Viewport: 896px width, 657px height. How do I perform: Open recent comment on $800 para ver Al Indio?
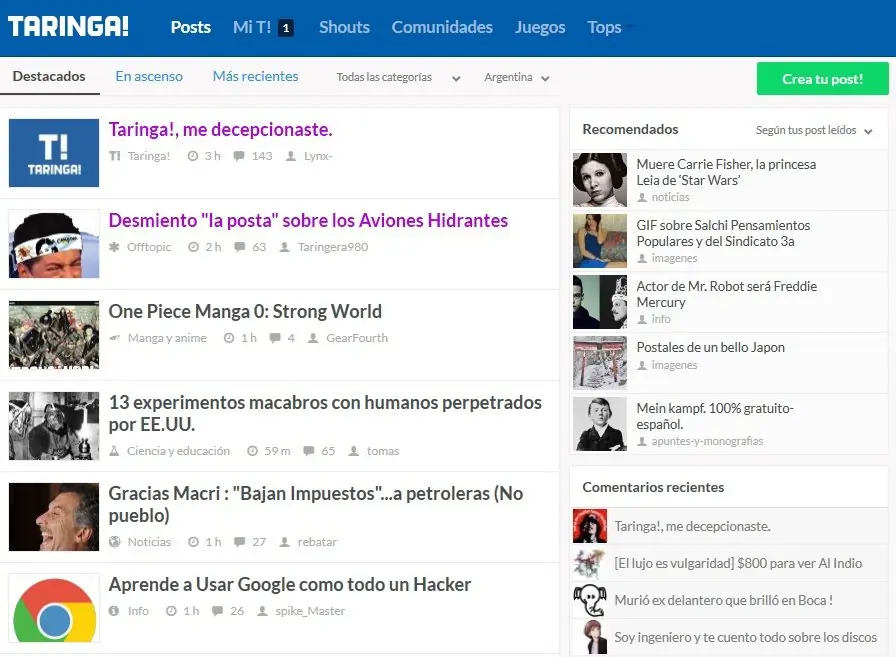[738, 563]
